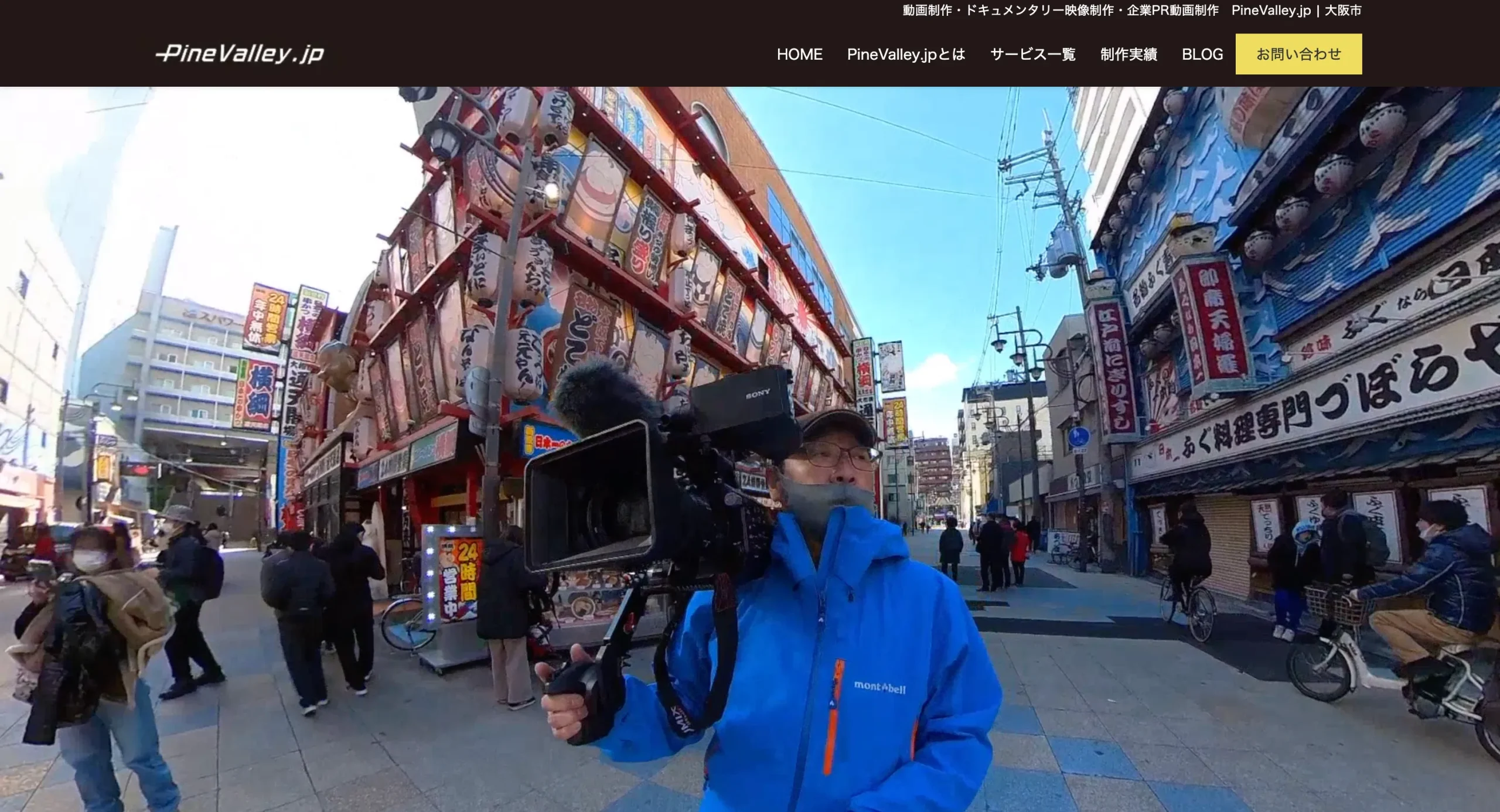Viewport: 1500px width, 812px height.
Task: Click the blue round pedestrian road sign
Action: (x=1079, y=437)
